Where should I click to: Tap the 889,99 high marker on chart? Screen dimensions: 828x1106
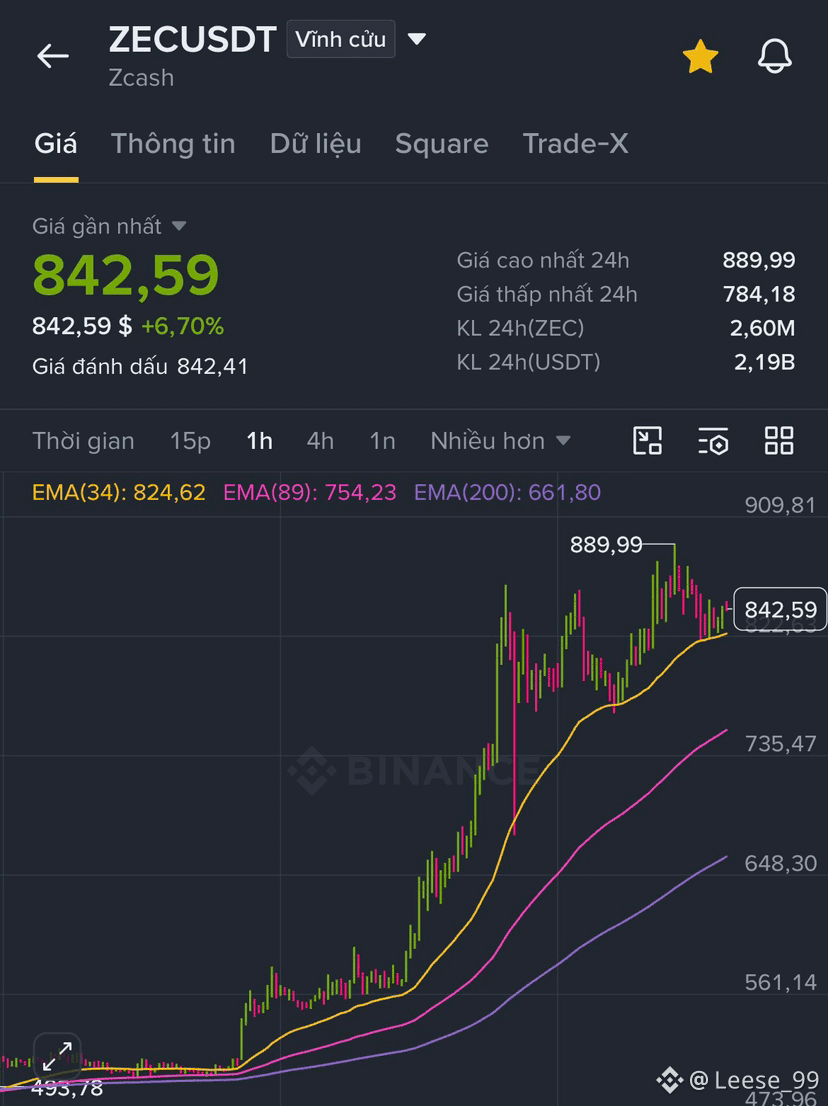point(607,545)
